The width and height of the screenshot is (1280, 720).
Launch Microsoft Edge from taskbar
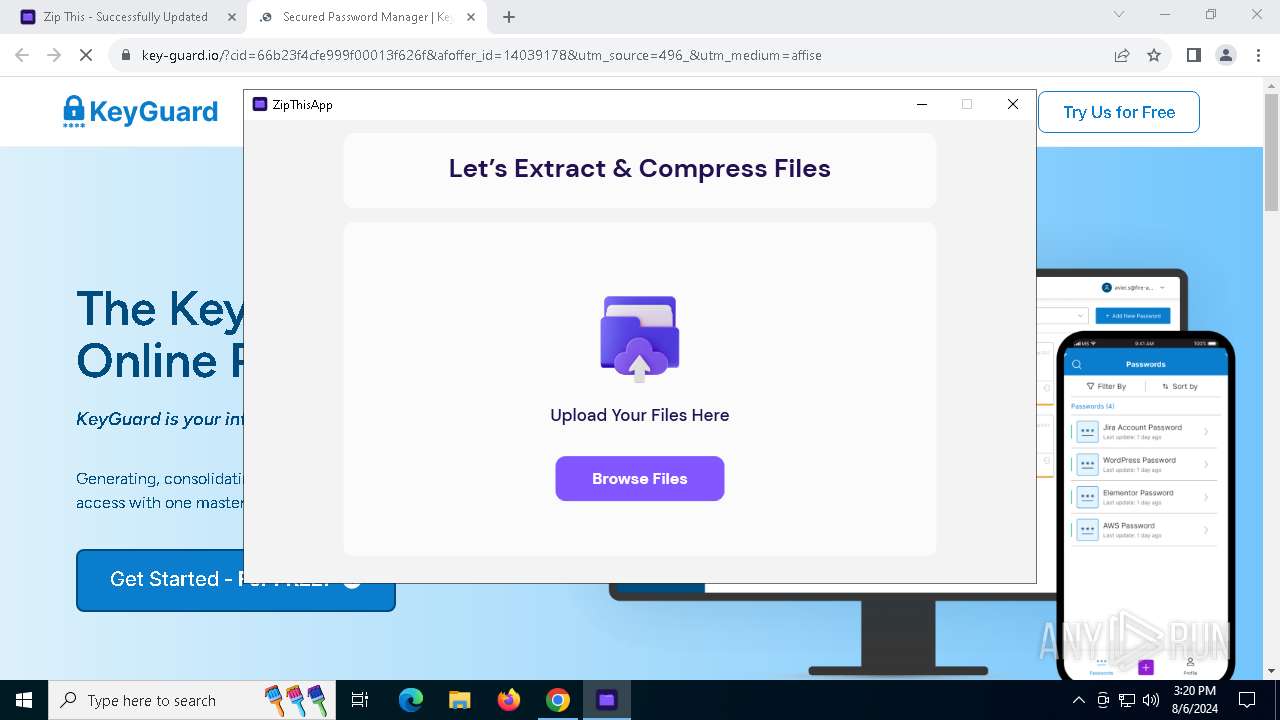pyautogui.click(x=411, y=700)
